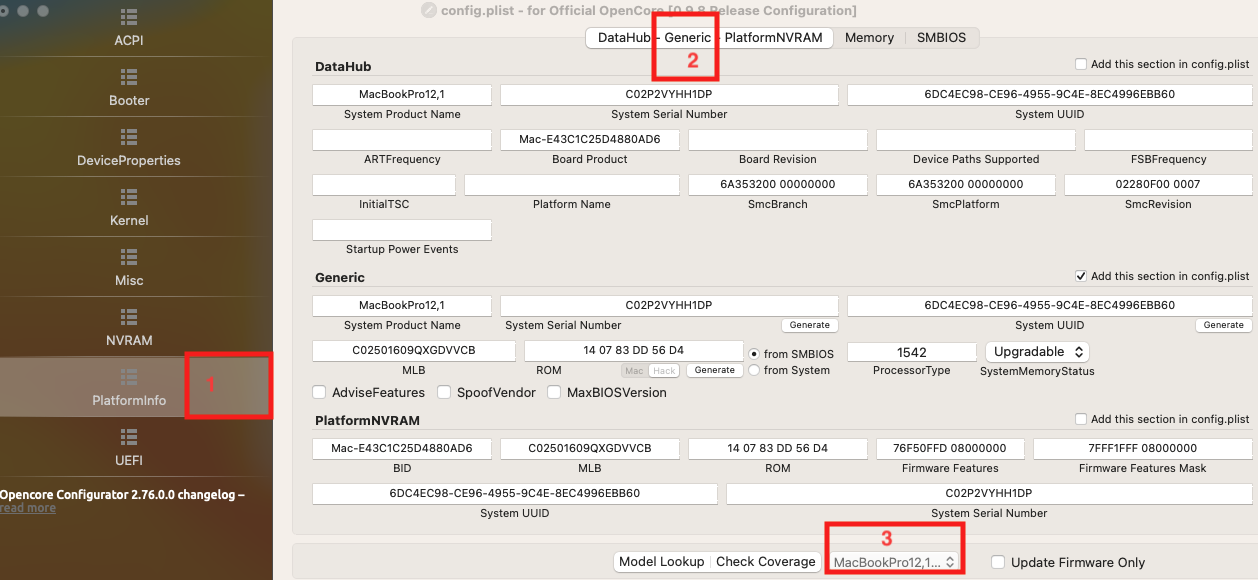Open the ACPI section icon
The image size is (1258, 580).
click(129, 18)
